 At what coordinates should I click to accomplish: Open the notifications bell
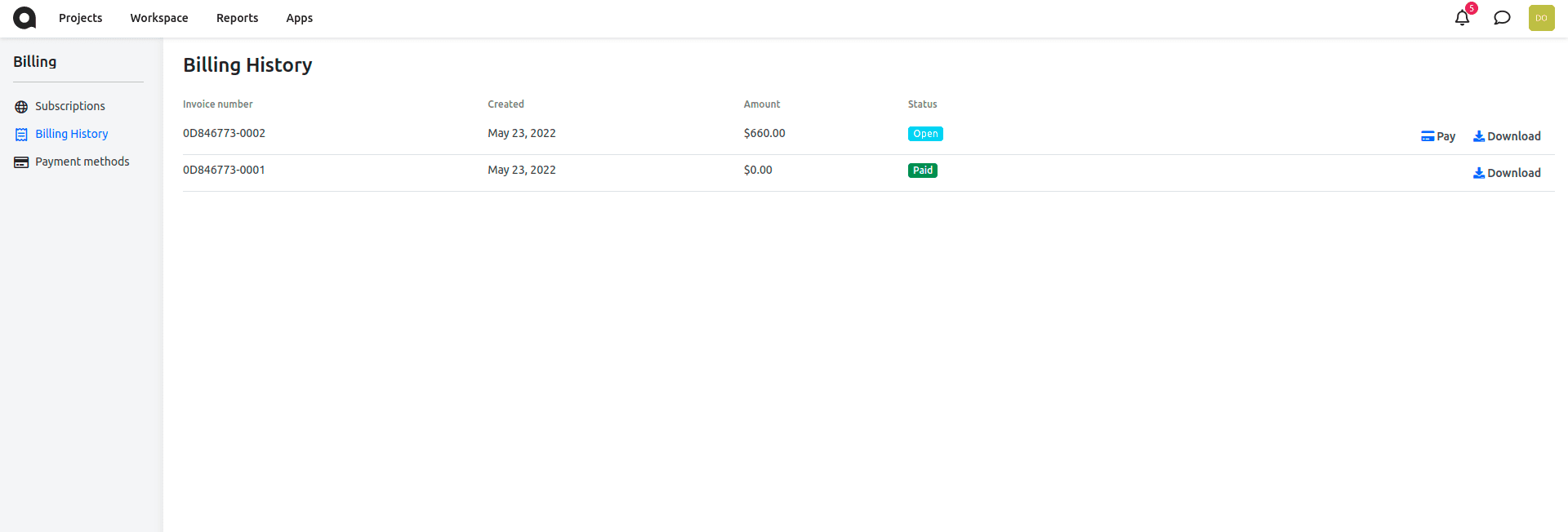click(x=1462, y=18)
